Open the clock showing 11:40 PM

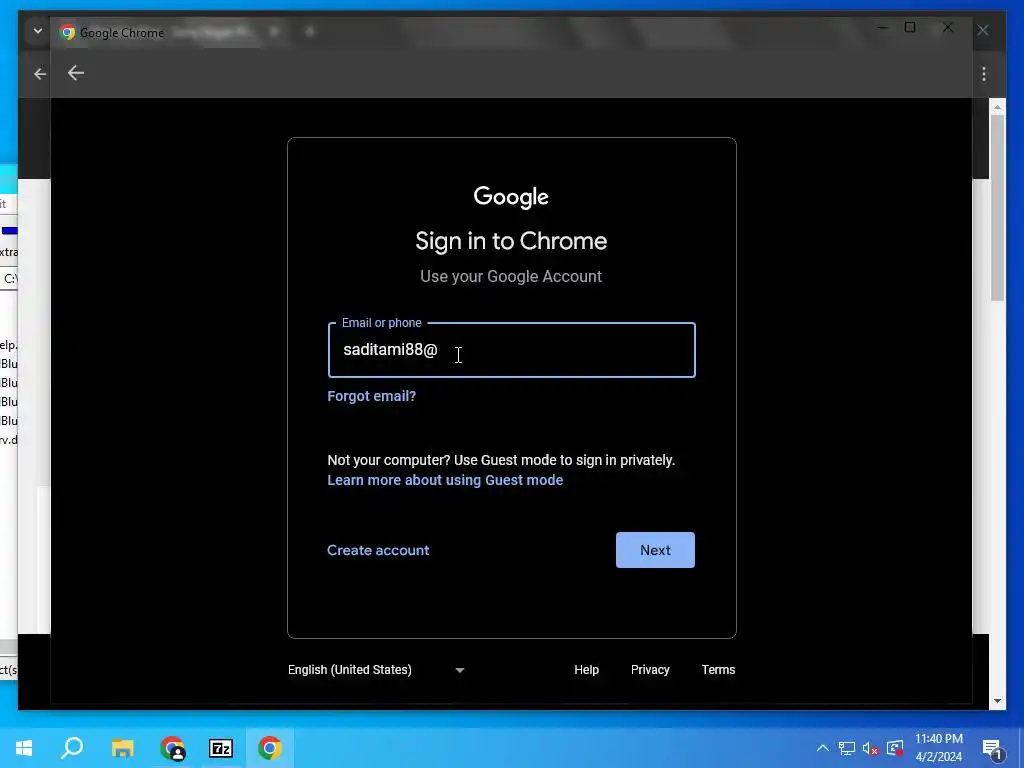click(x=938, y=748)
